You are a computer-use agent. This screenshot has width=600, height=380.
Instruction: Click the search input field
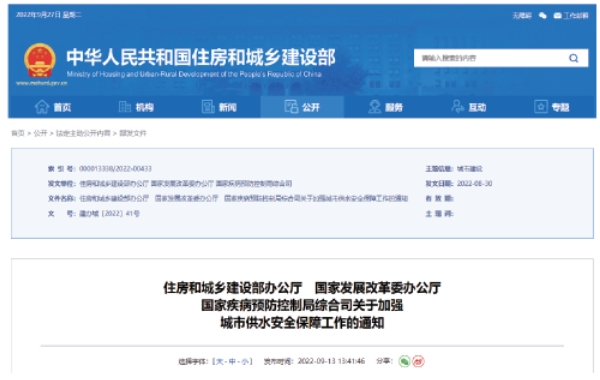tap(491, 58)
